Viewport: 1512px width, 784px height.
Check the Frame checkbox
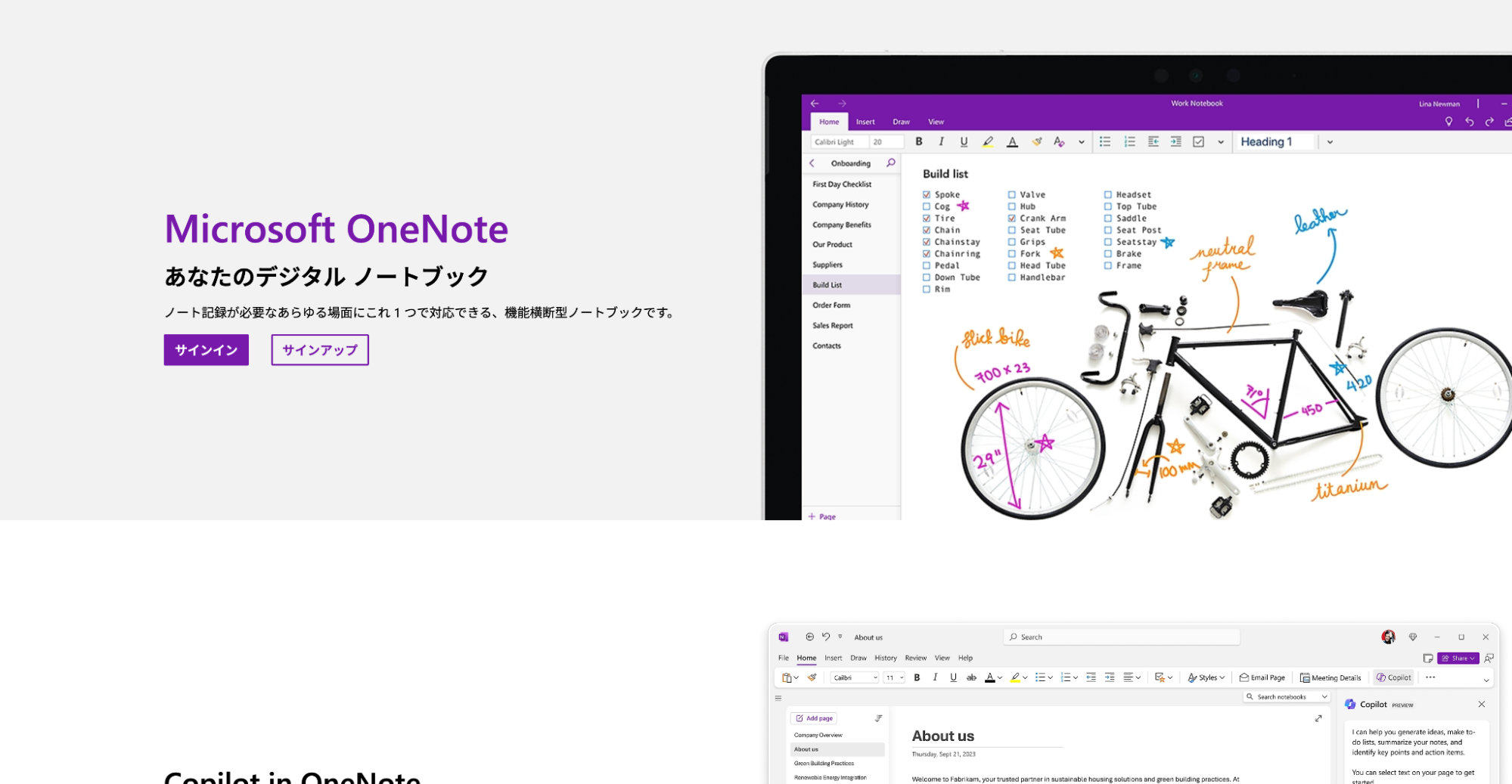[1108, 265]
